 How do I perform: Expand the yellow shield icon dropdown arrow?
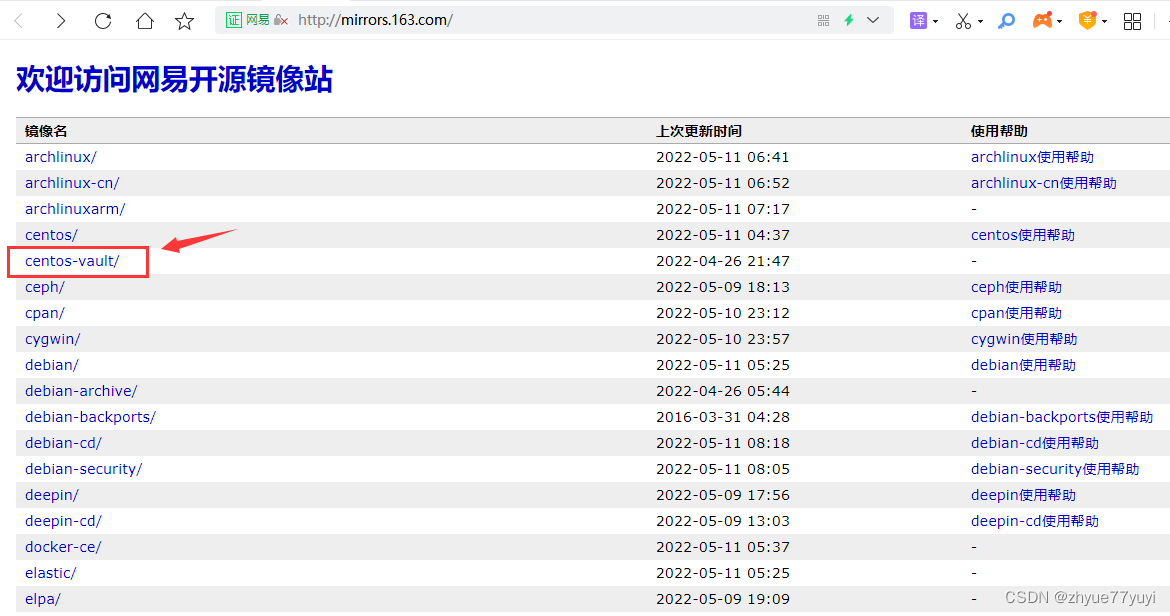click(x=1104, y=22)
